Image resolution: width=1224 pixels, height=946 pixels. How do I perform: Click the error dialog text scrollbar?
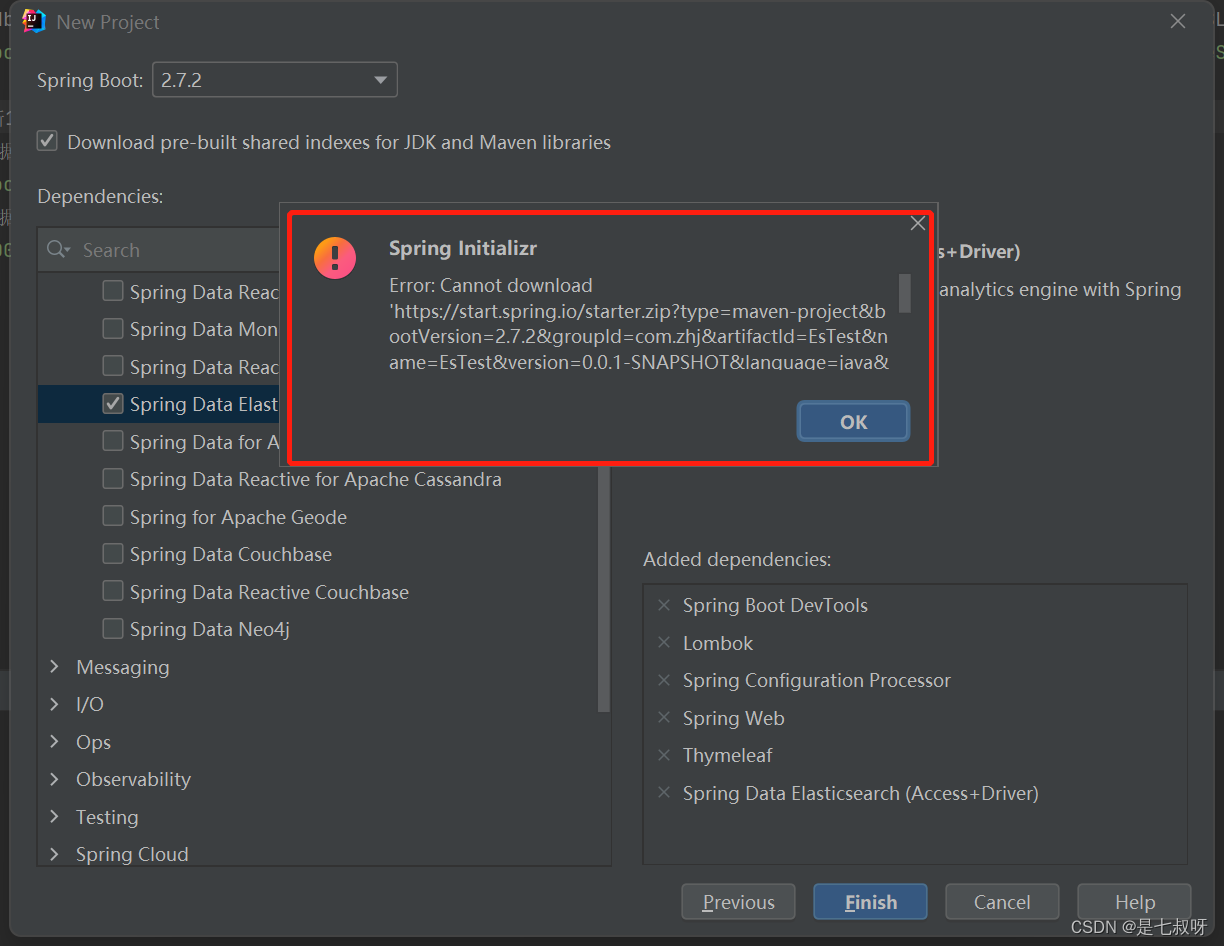(x=904, y=294)
